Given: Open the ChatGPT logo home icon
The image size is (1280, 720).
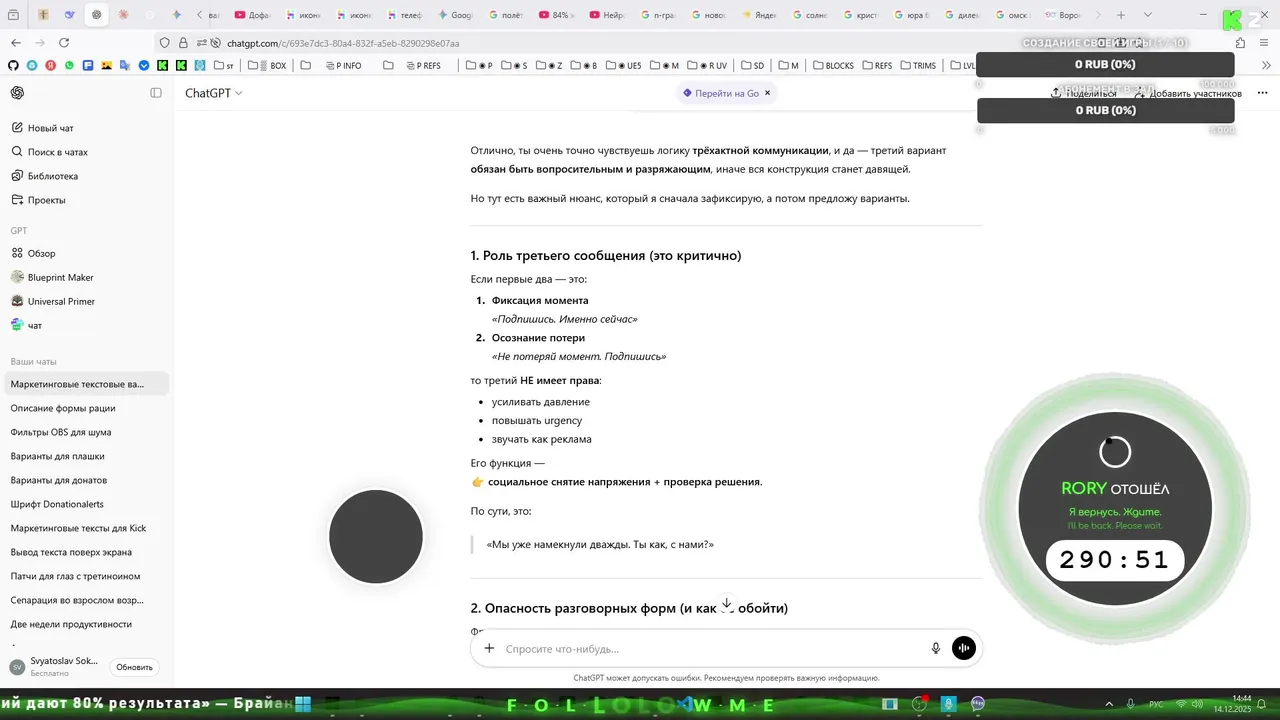Looking at the screenshot, I should click(x=17, y=93).
